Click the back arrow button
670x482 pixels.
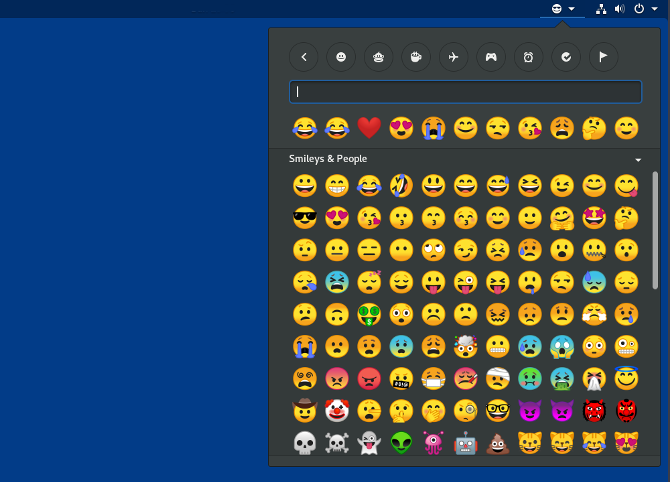point(304,58)
